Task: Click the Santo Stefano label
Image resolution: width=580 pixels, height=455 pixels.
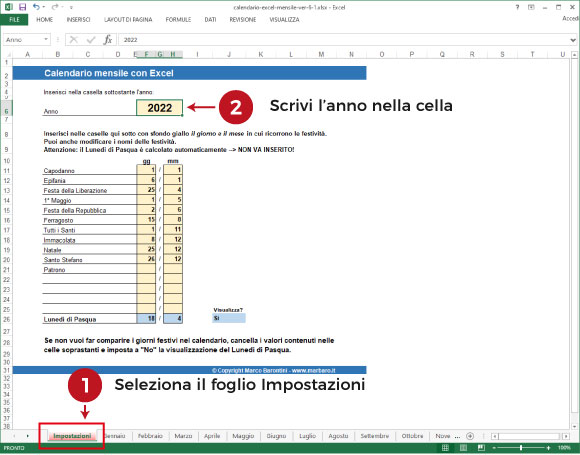Action: 63,260
